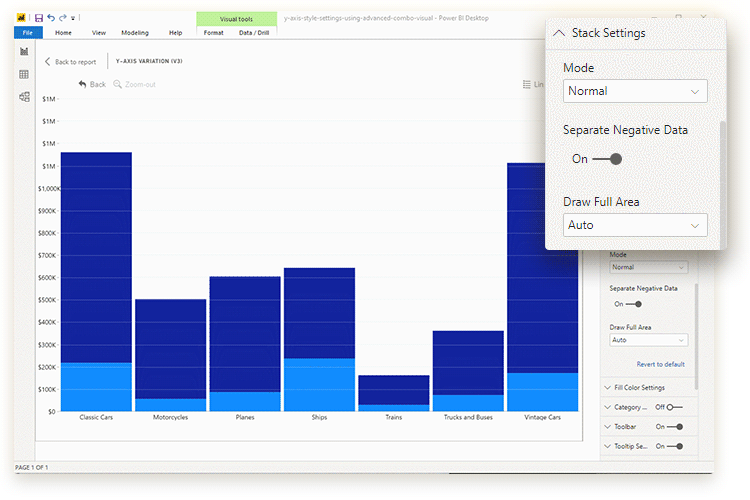Viewport: 750px width, 500px height.
Task: Expand the Toolbar section chevron
Action: (607, 426)
